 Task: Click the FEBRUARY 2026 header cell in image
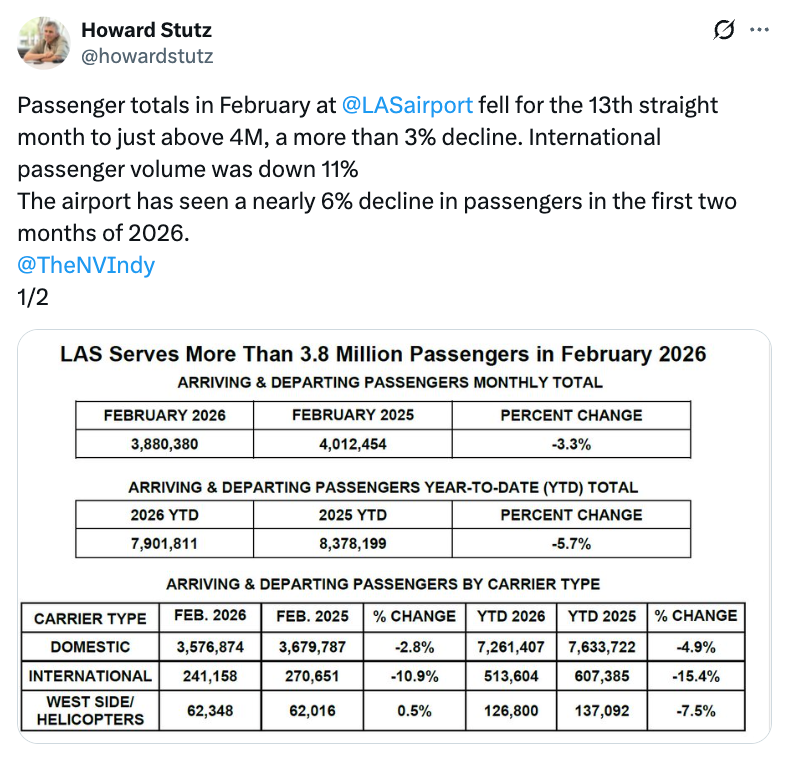(x=165, y=415)
